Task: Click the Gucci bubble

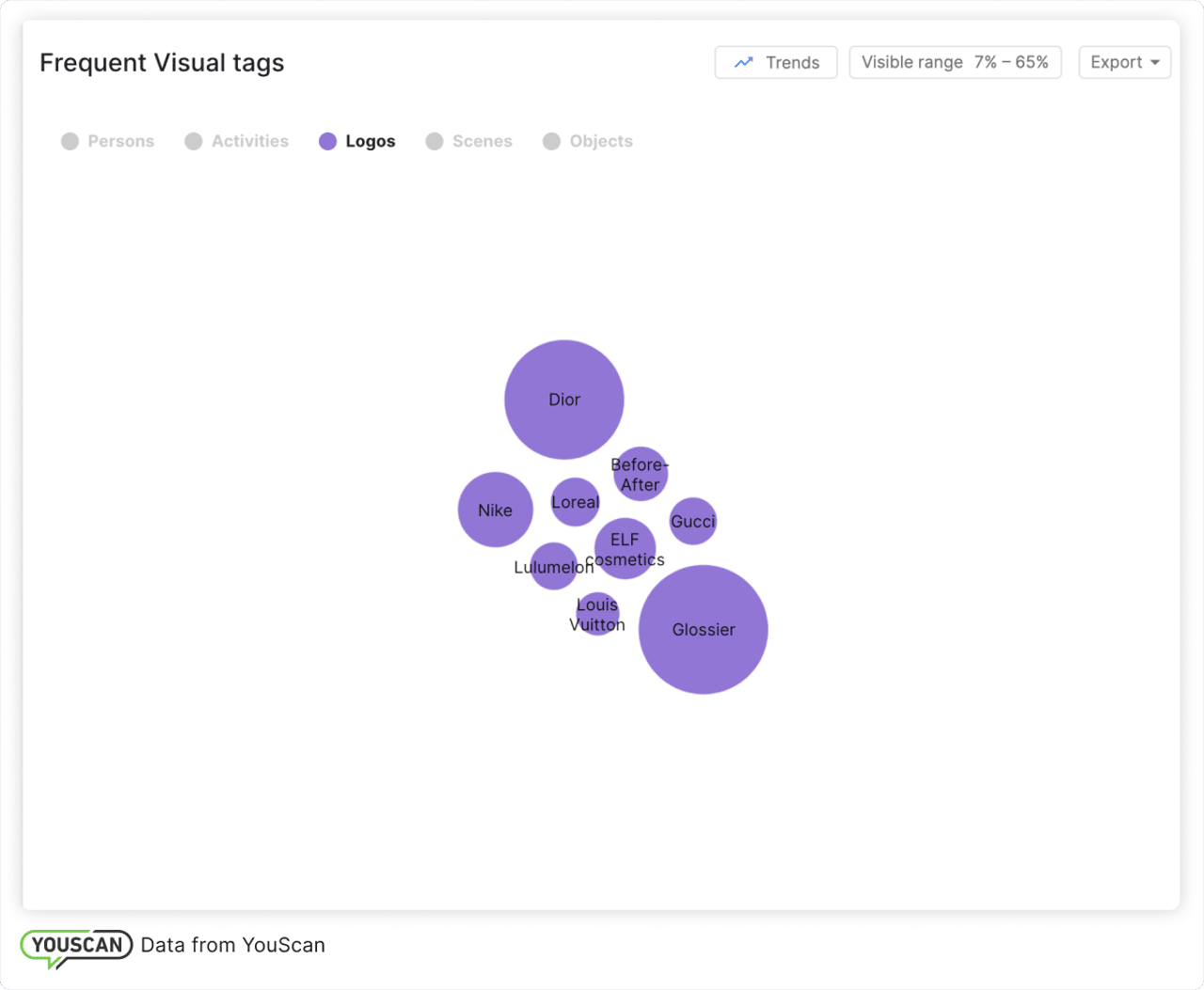Action: pos(693,522)
